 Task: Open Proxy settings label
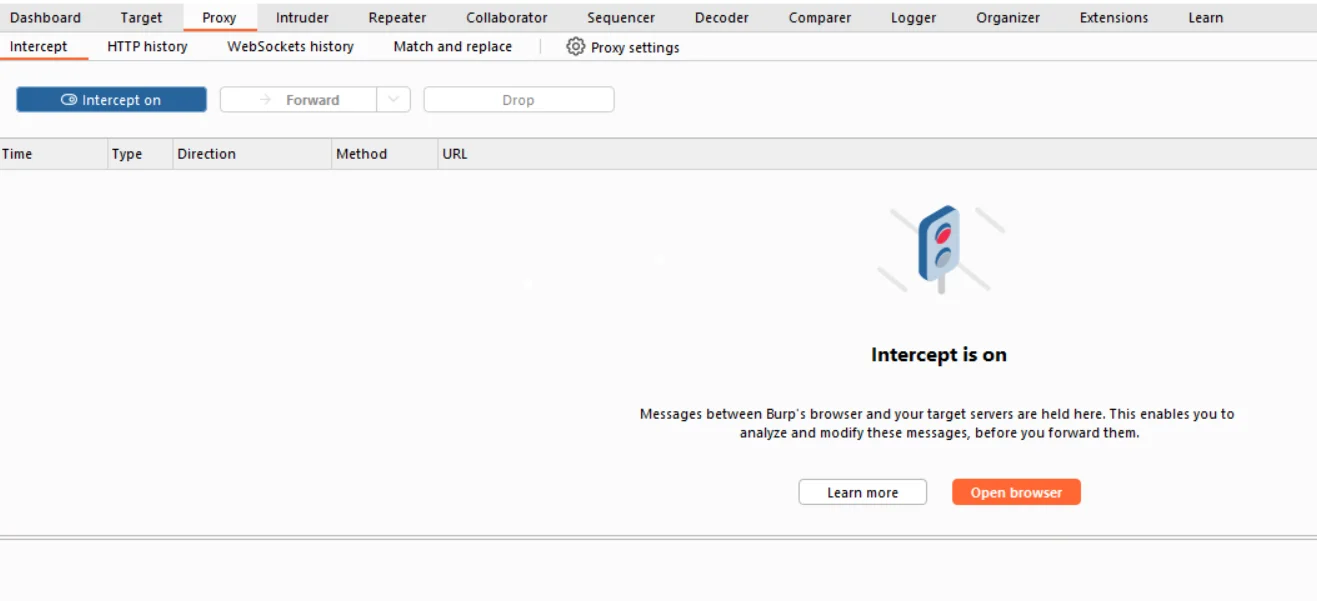click(x=635, y=47)
